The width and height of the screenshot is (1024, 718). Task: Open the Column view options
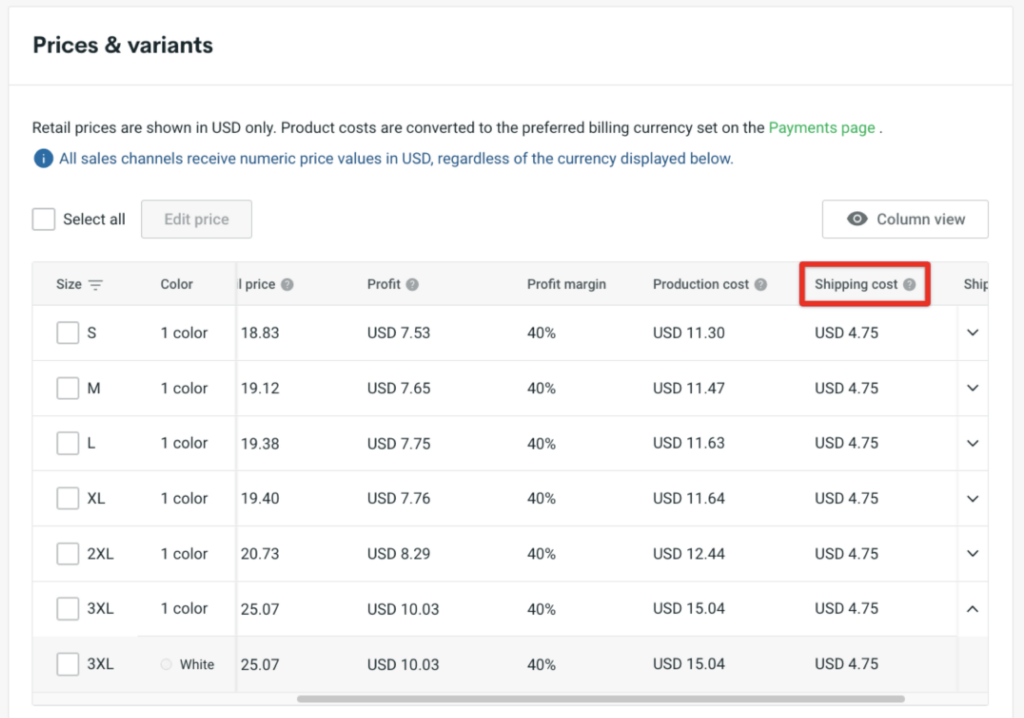(x=904, y=219)
